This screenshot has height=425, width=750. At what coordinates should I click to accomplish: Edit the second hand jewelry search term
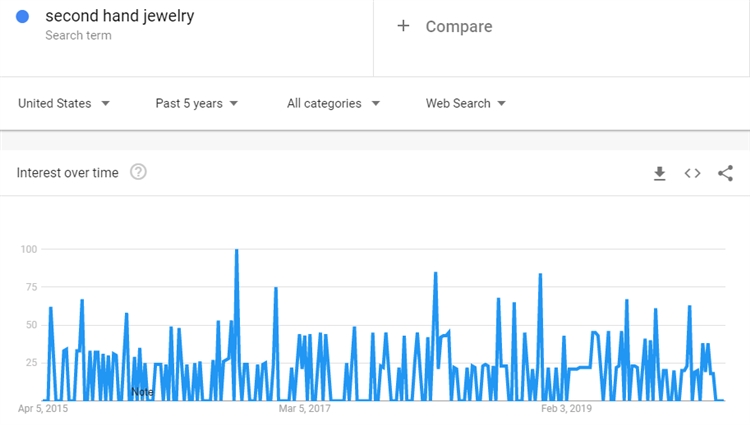point(119,16)
